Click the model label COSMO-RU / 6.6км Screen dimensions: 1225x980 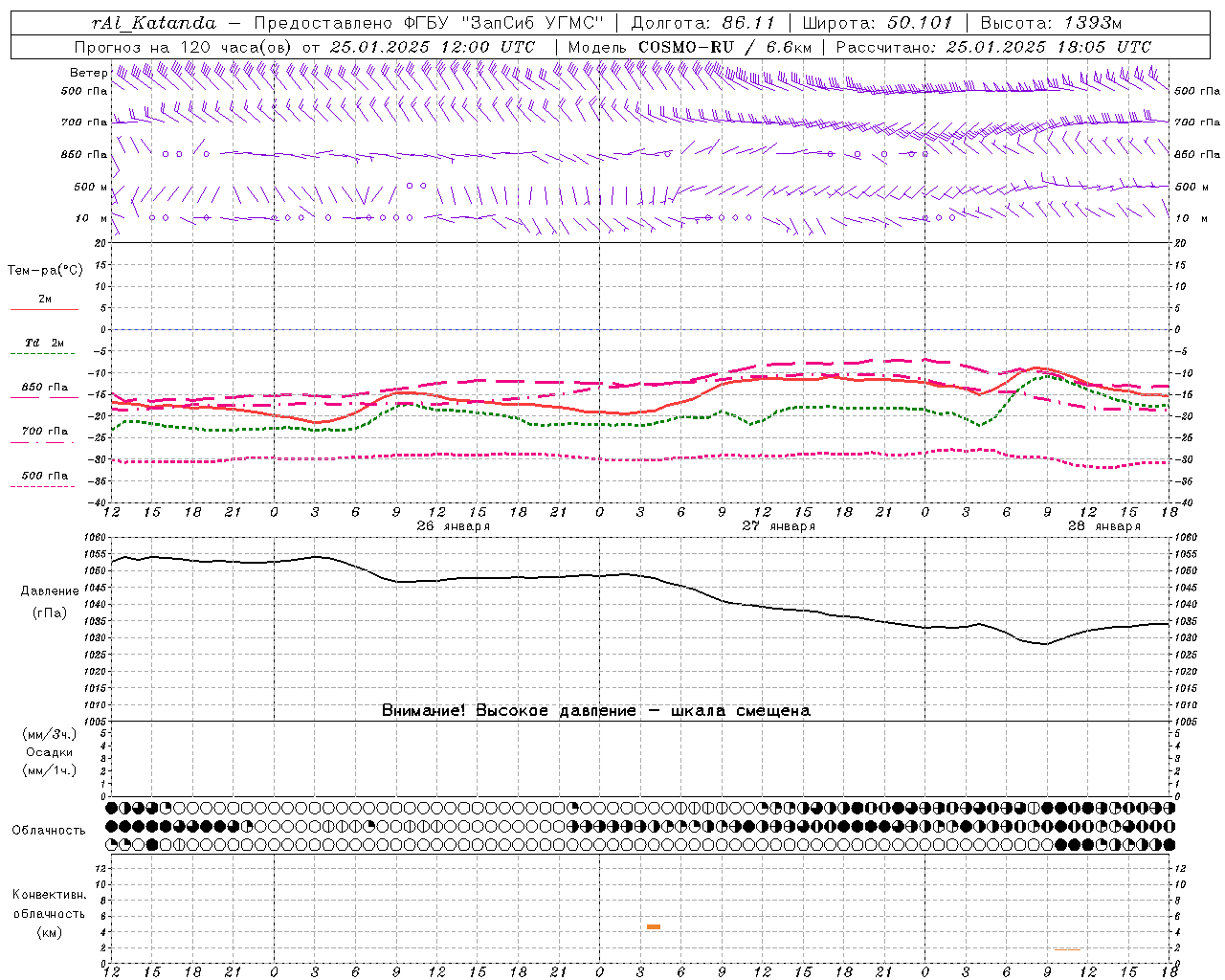click(724, 47)
